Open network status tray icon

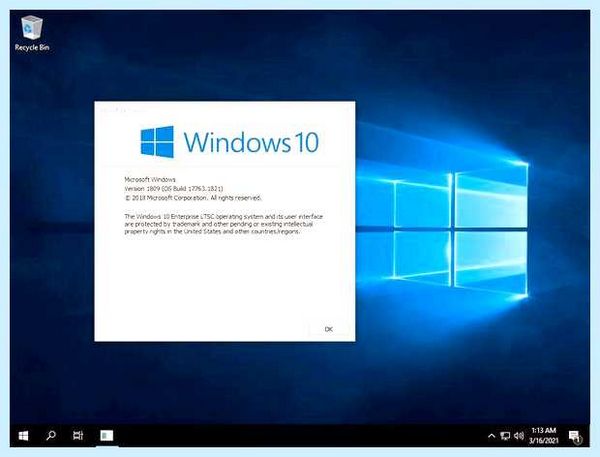tap(505, 436)
